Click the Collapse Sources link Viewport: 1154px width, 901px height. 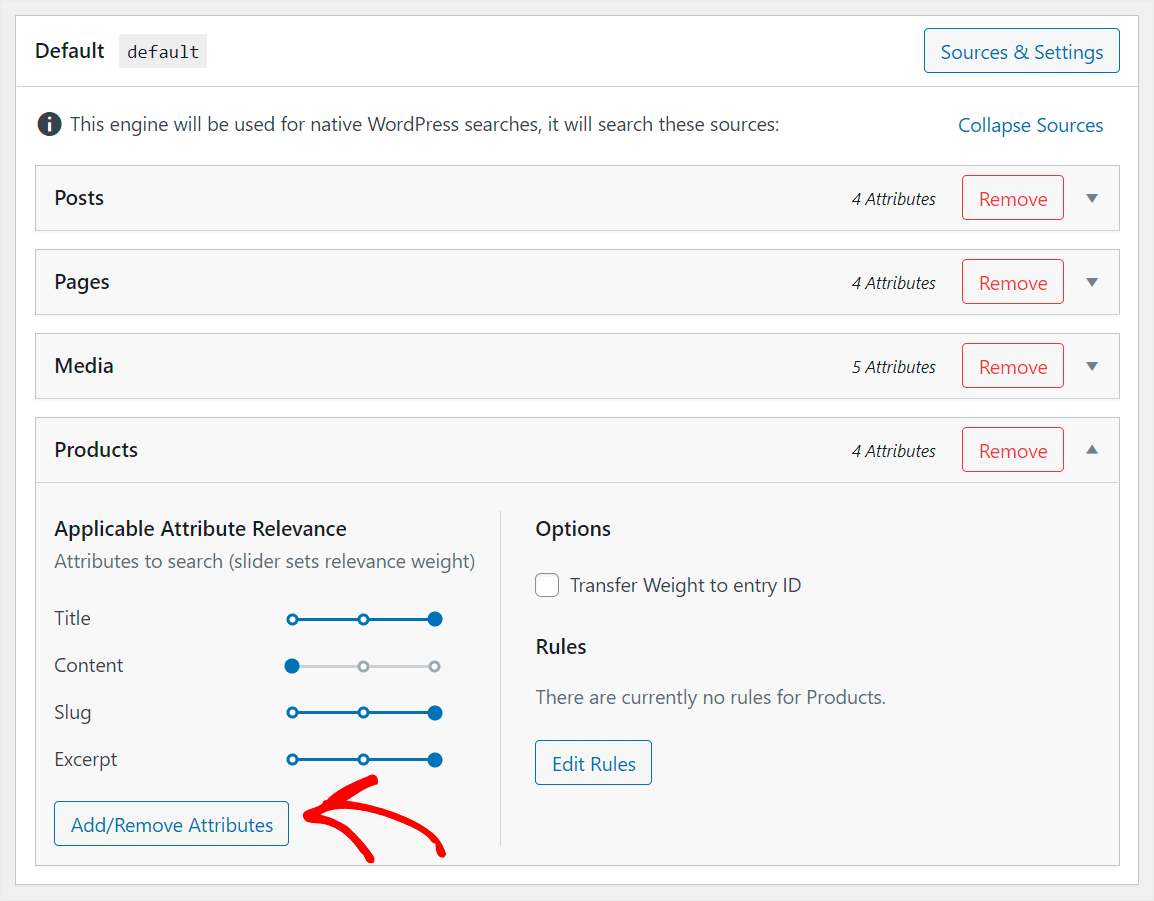[x=1030, y=124]
